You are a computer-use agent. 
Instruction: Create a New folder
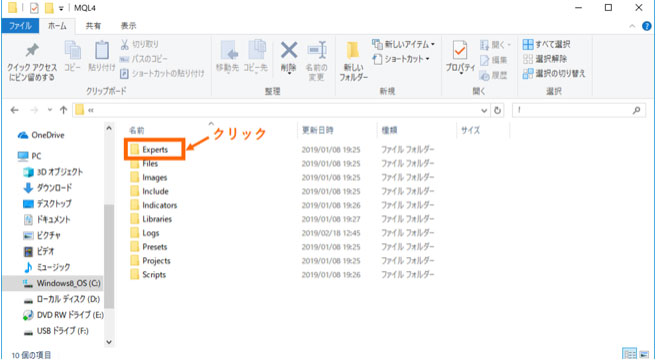tap(354, 62)
